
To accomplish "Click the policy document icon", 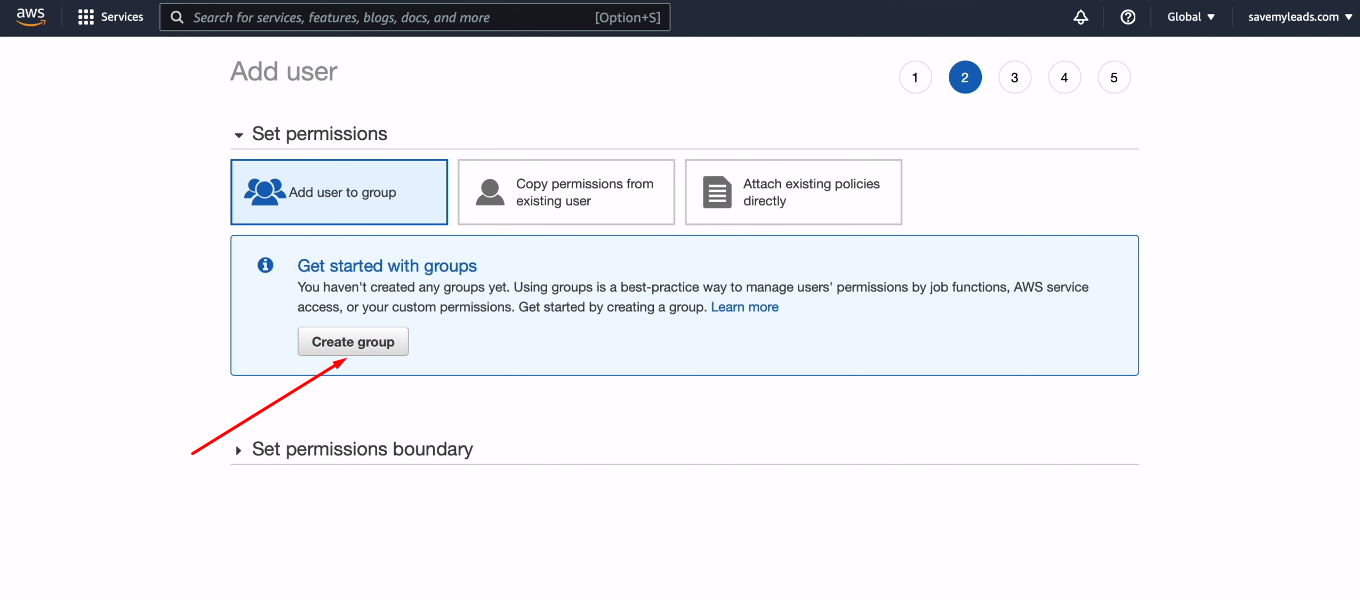I will coord(717,192).
